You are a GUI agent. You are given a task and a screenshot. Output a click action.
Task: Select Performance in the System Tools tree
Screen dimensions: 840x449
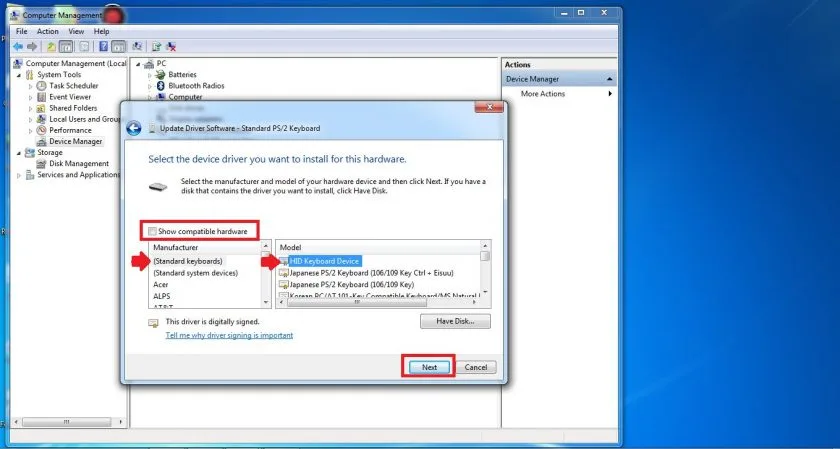(70, 130)
